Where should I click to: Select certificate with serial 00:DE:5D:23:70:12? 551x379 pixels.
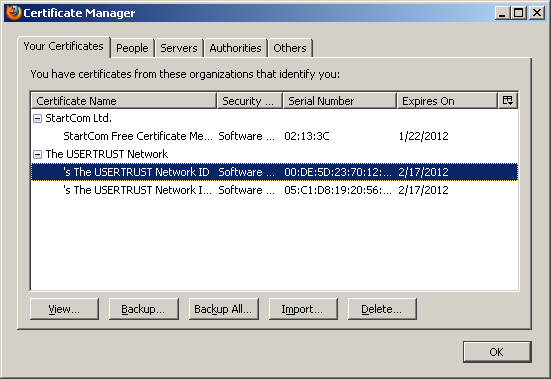coord(274,172)
